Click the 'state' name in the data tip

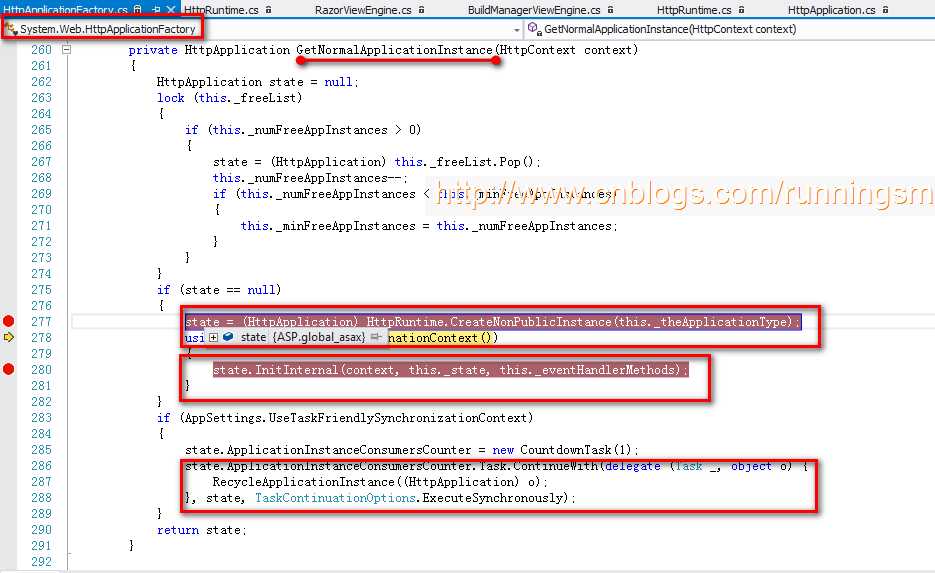tap(253, 337)
